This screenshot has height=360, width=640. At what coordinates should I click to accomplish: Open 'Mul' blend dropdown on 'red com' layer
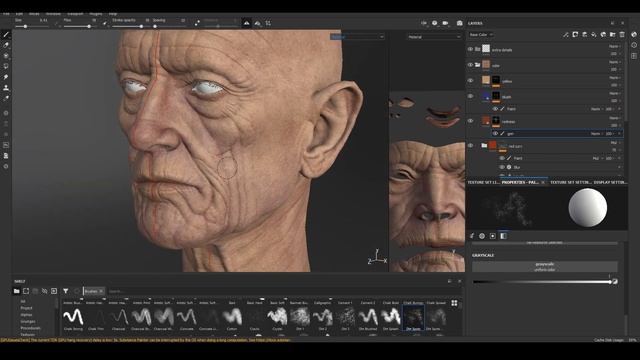tap(615, 143)
